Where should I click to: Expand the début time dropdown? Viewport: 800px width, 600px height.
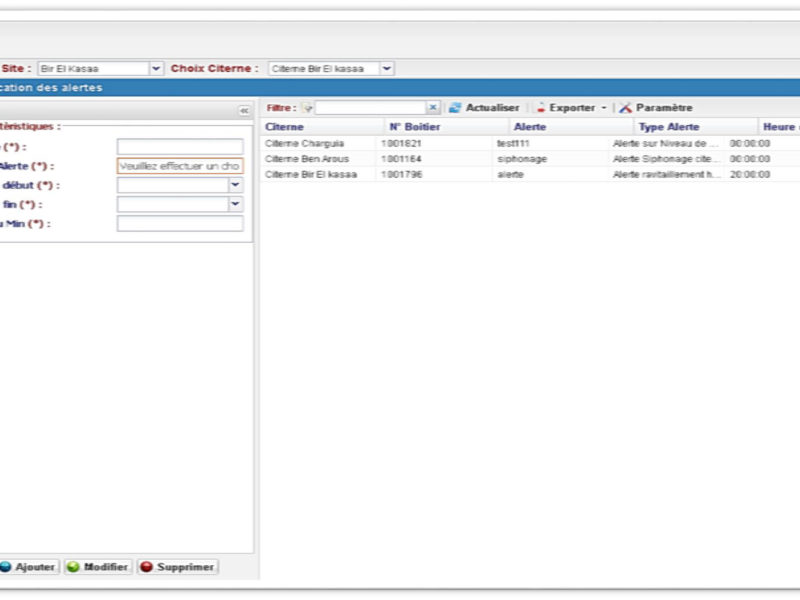(236, 185)
